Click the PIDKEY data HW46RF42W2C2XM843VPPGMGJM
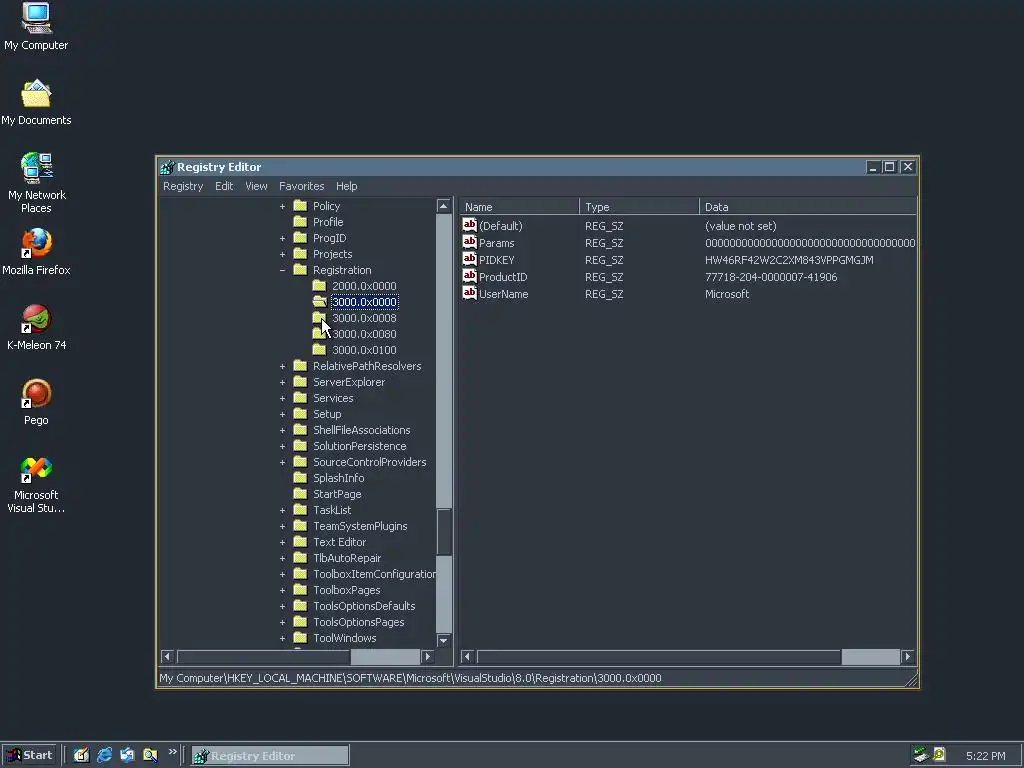The height and width of the screenshot is (768, 1024). point(789,260)
